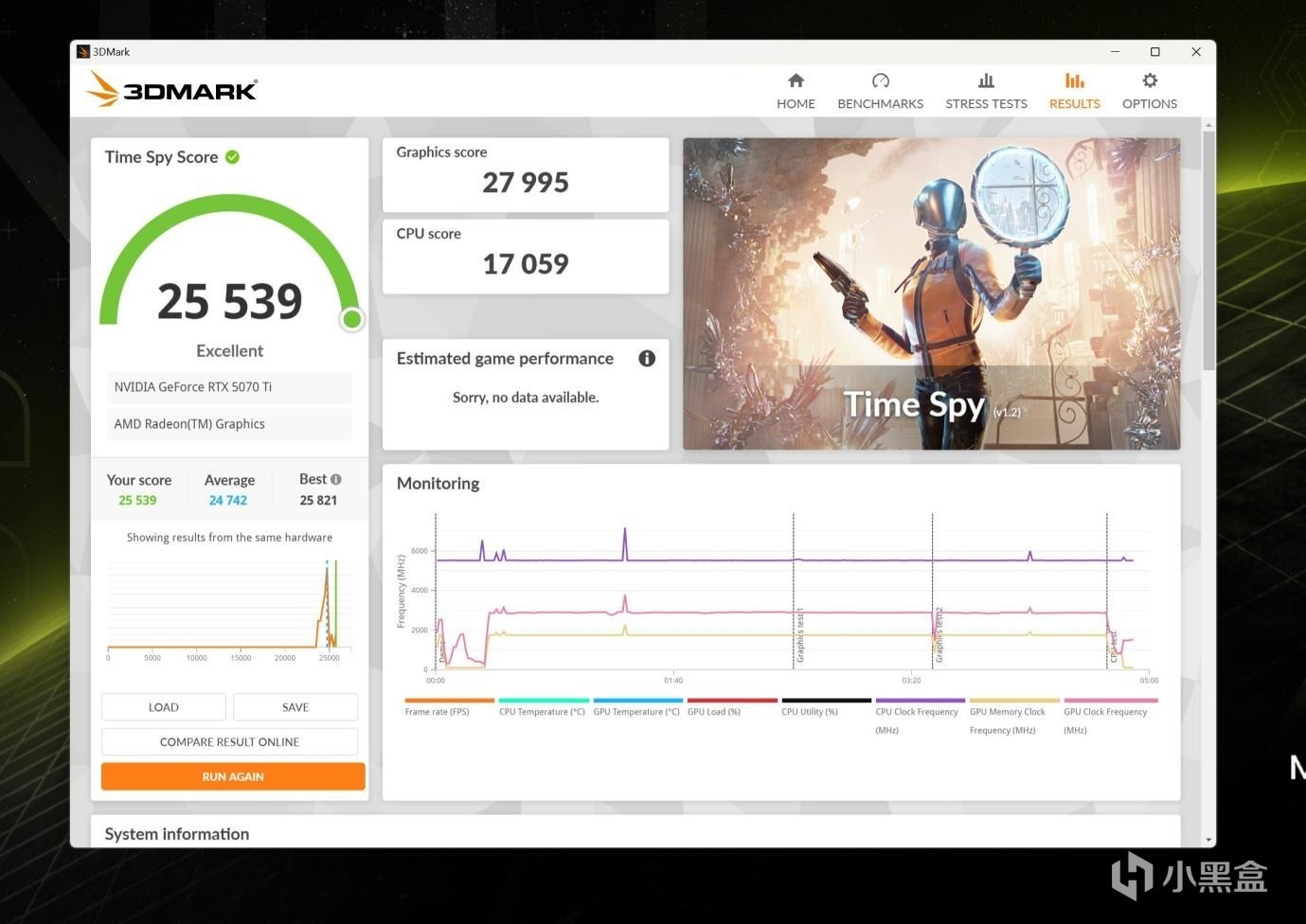Click the Excellent rating label

click(x=230, y=351)
